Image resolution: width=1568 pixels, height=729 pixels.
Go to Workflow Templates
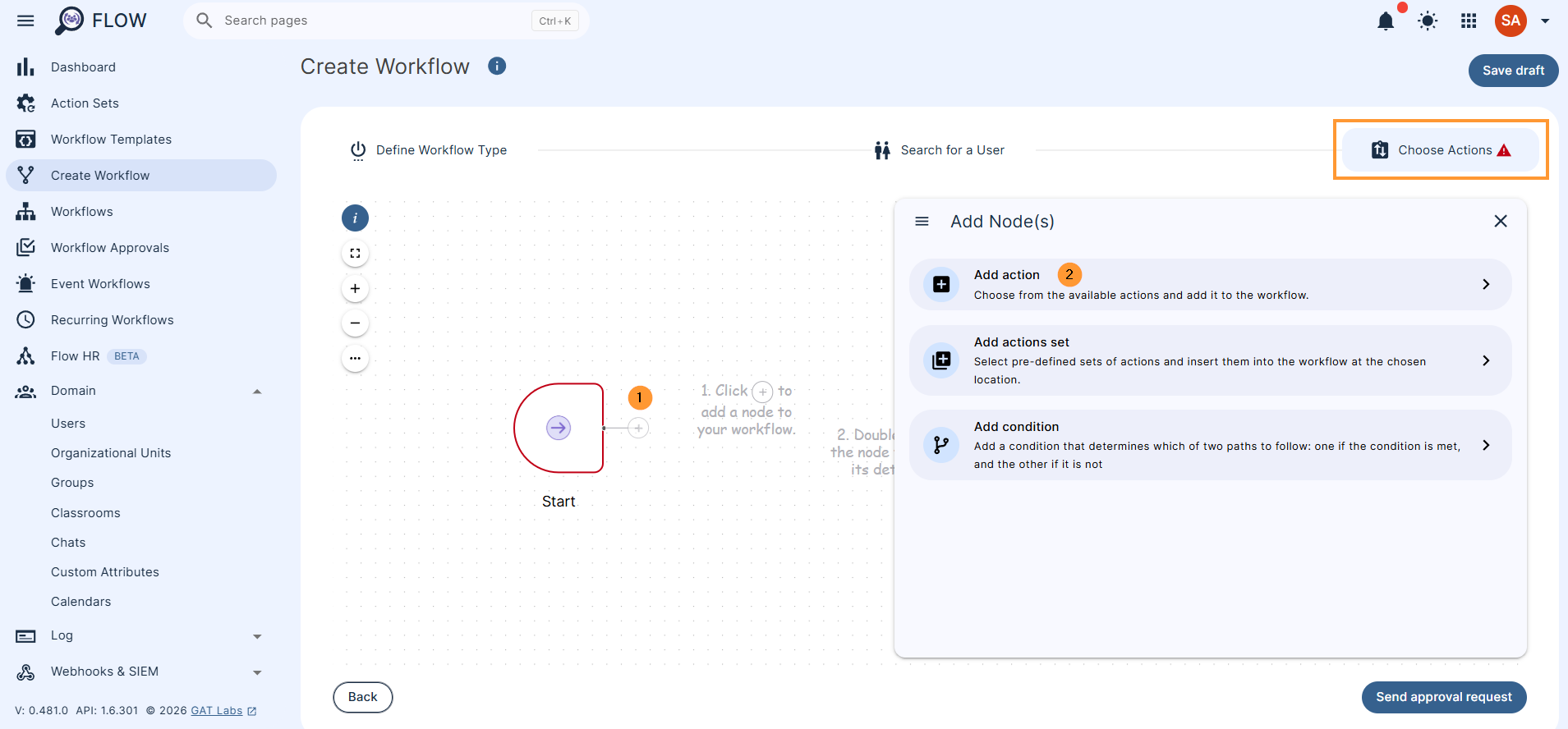click(141, 140)
